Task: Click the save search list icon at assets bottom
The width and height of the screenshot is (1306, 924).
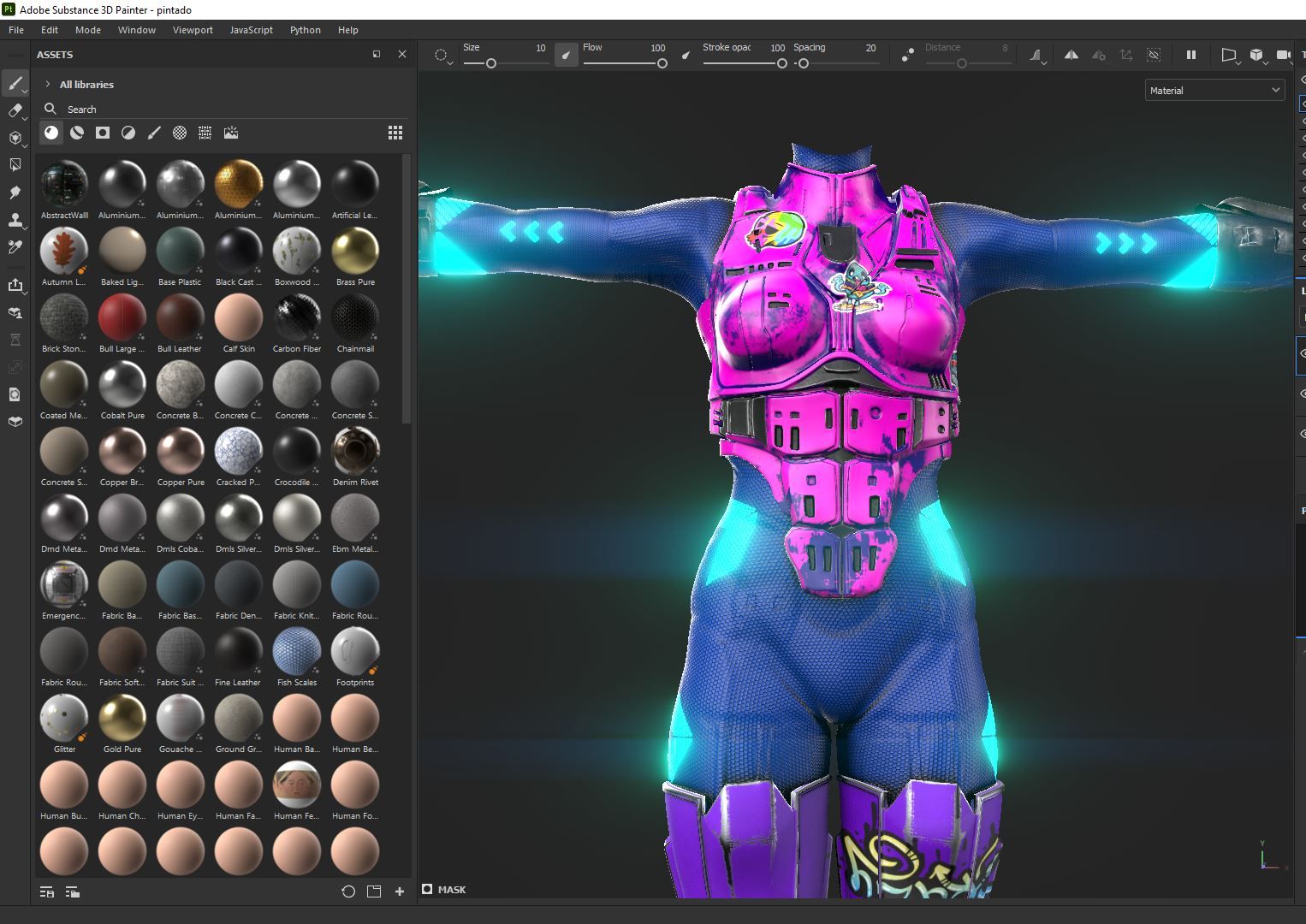Action: (47, 891)
